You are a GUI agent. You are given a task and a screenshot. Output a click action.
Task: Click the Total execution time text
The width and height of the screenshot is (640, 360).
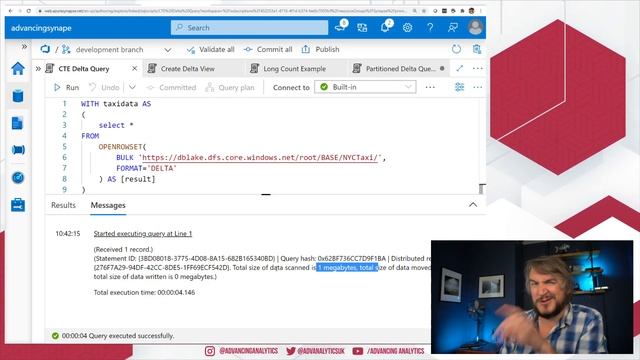[144, 292]
